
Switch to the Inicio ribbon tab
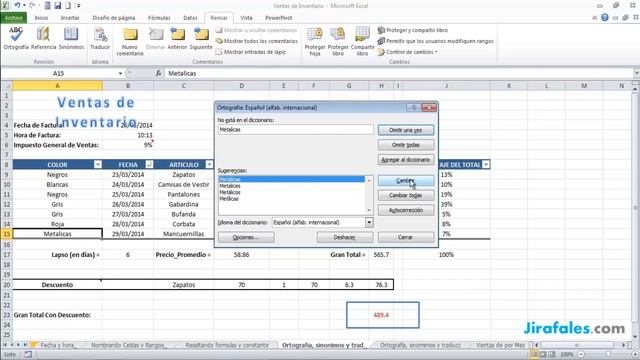point(41,18)
